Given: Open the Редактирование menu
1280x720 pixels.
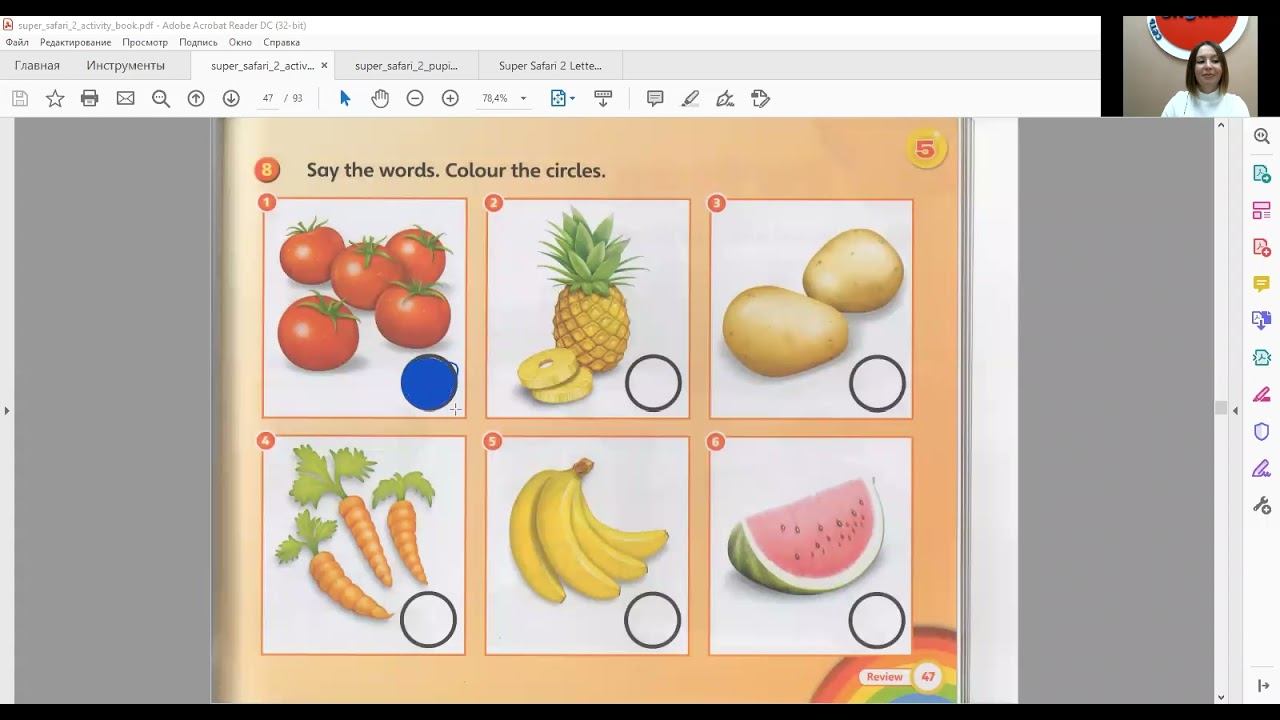Looking at the screenshot, I should 75,42.
